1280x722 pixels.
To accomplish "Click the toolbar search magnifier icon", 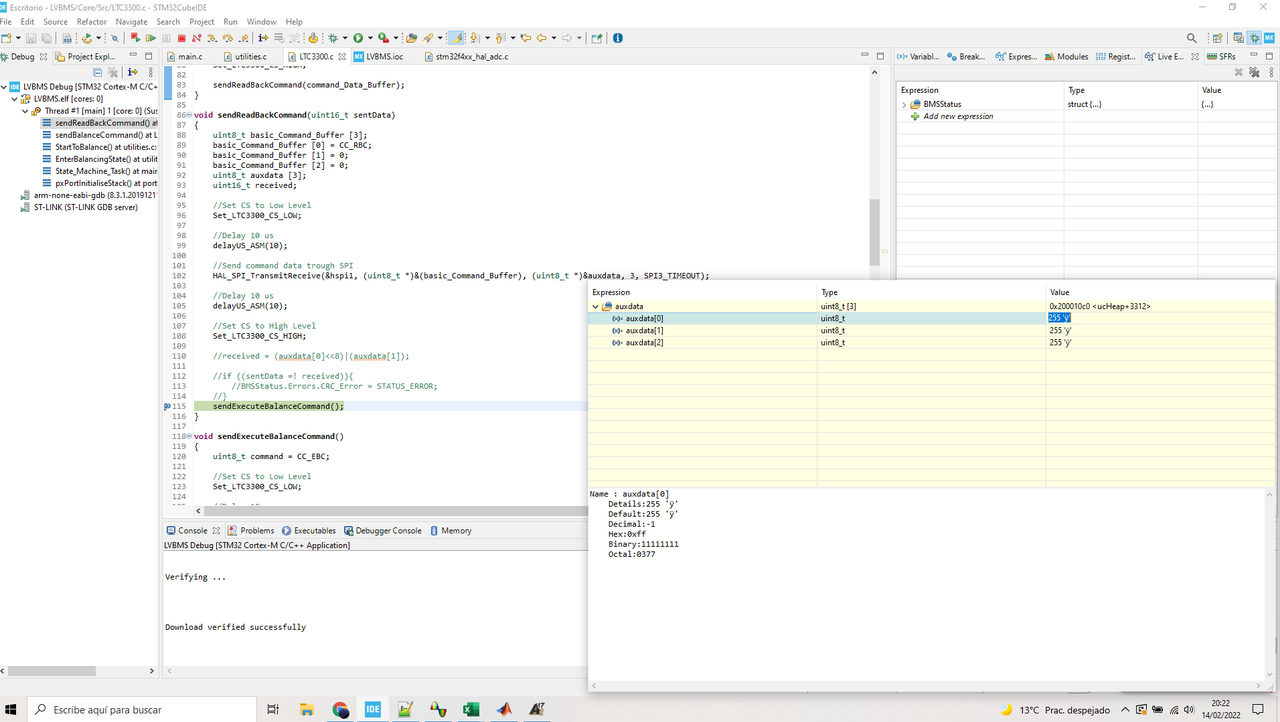I will pos(1191,38).
